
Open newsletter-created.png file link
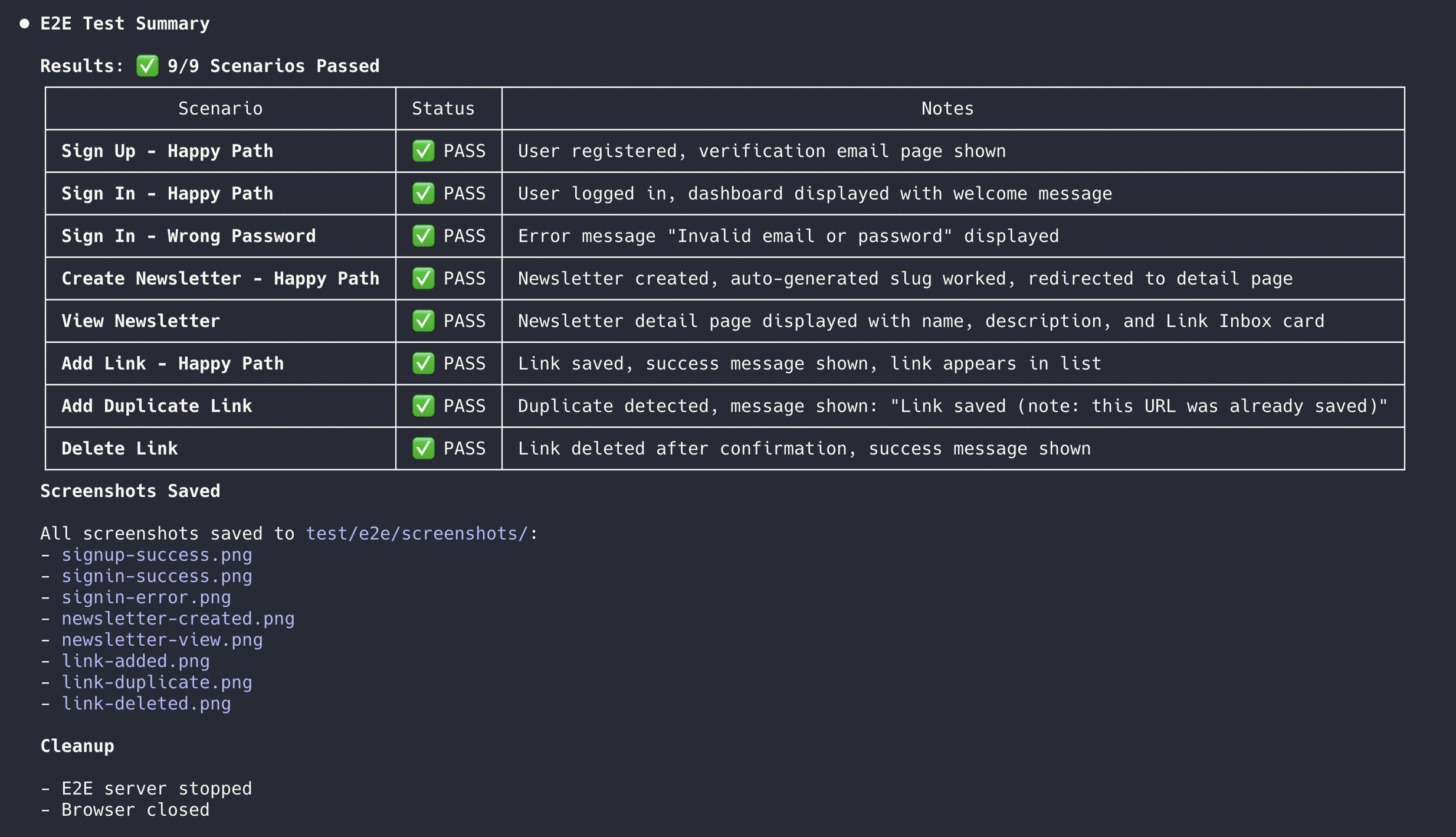[178, 619]
